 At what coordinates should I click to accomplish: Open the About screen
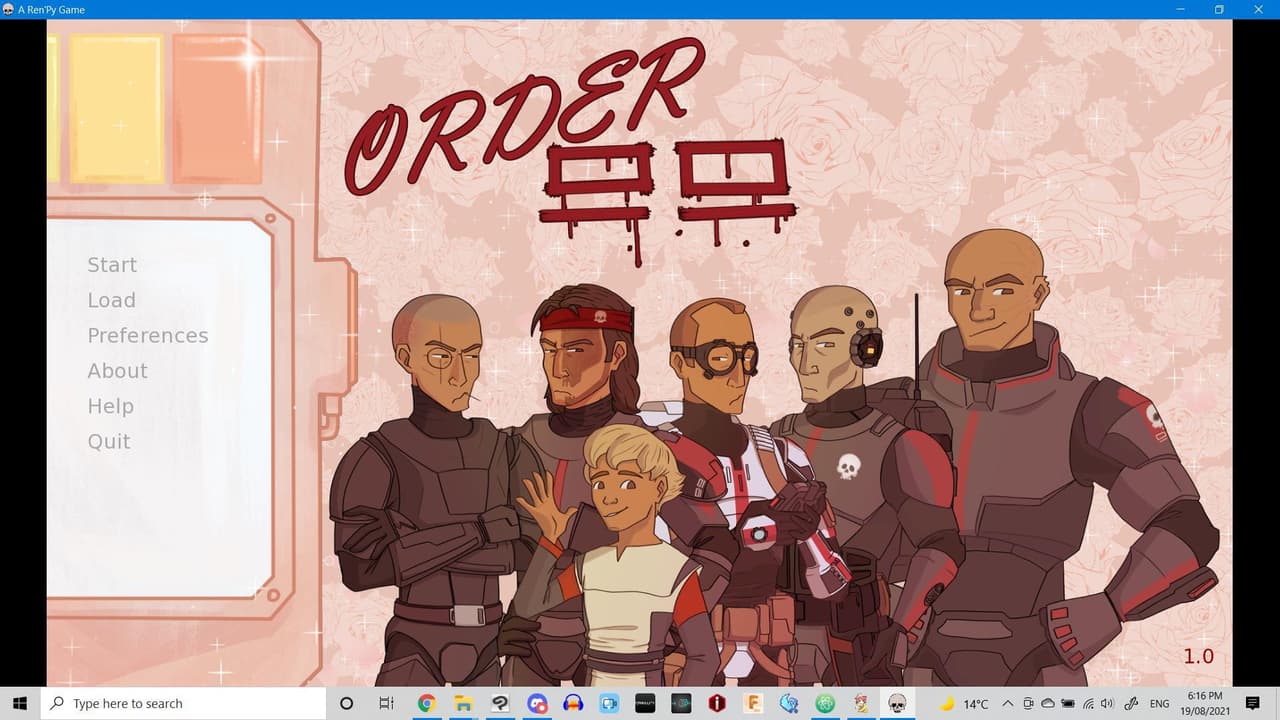[x=117, y=371]
